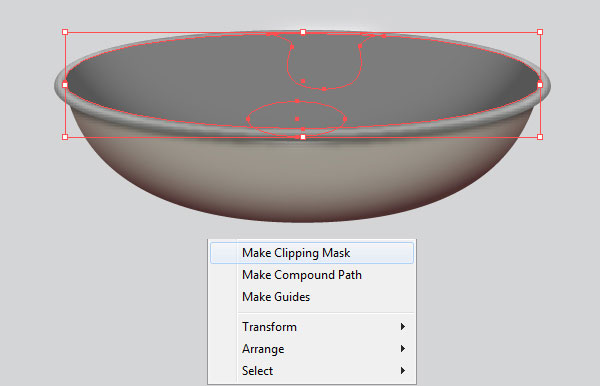The image size is (600, 386).
Task: Click the right anchor of small ellipse
Action: [345, 119]
